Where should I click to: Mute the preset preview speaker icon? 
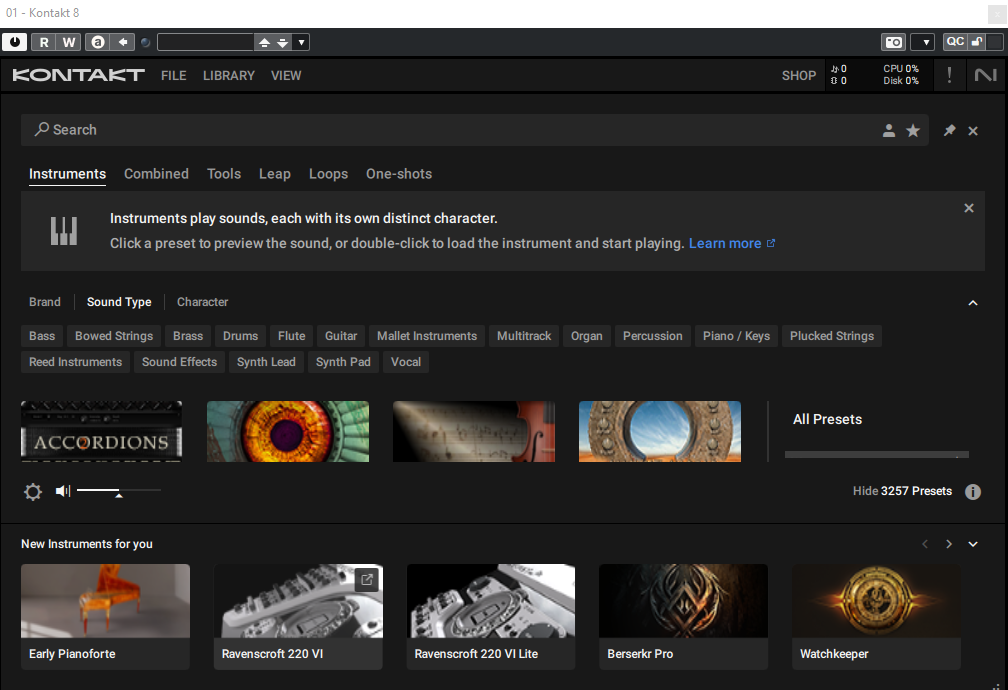click(63, 491)
